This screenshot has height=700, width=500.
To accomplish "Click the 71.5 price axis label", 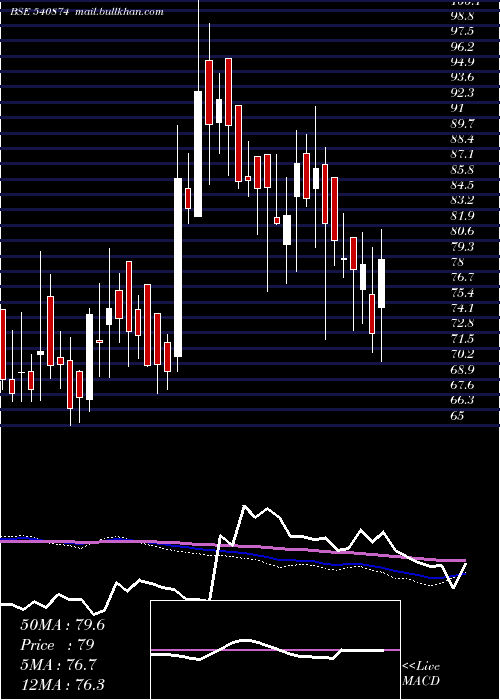I will (x=462, y=339).
